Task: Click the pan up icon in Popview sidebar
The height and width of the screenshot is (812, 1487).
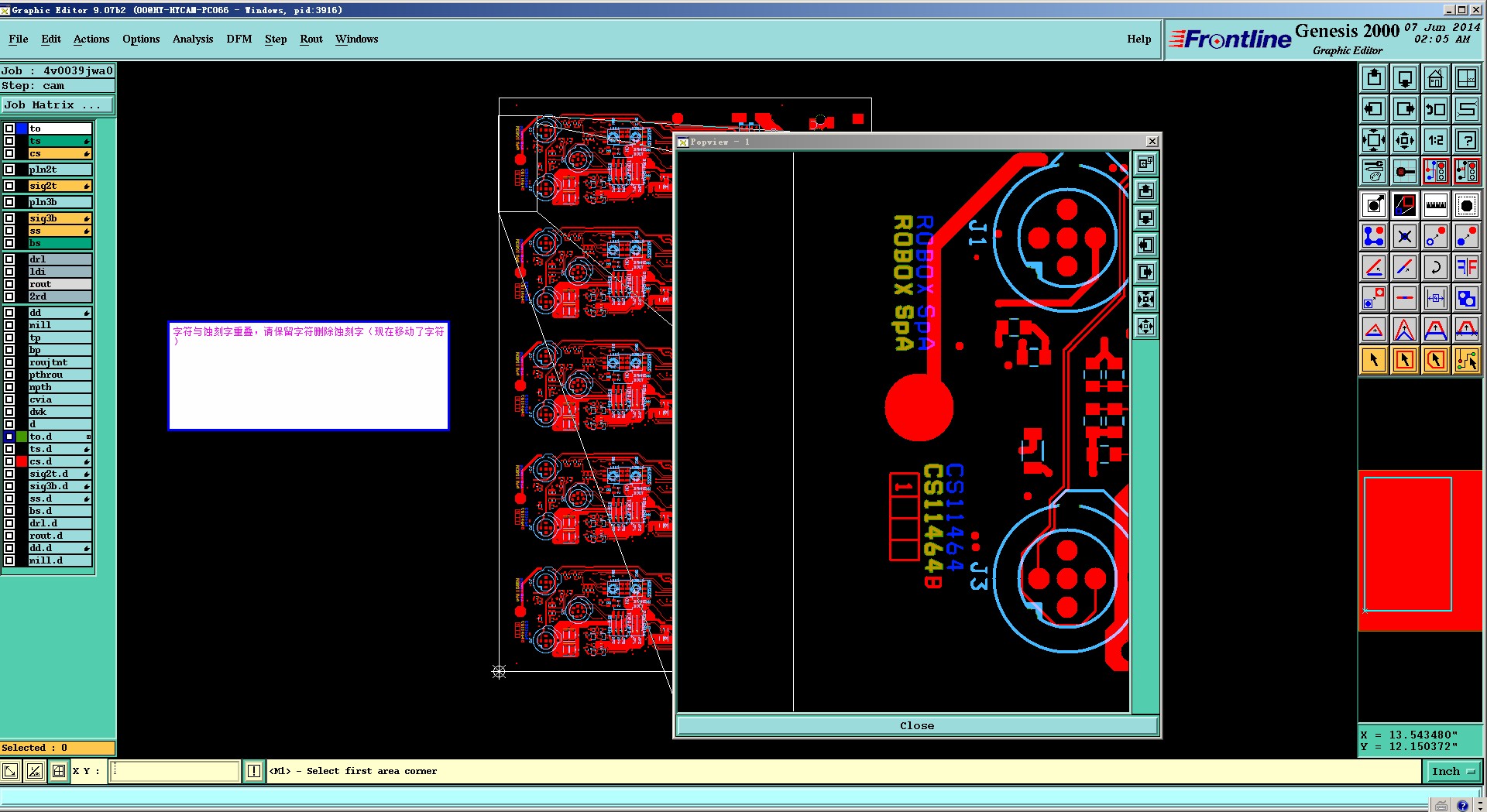Action: (x=1146, y=190)
